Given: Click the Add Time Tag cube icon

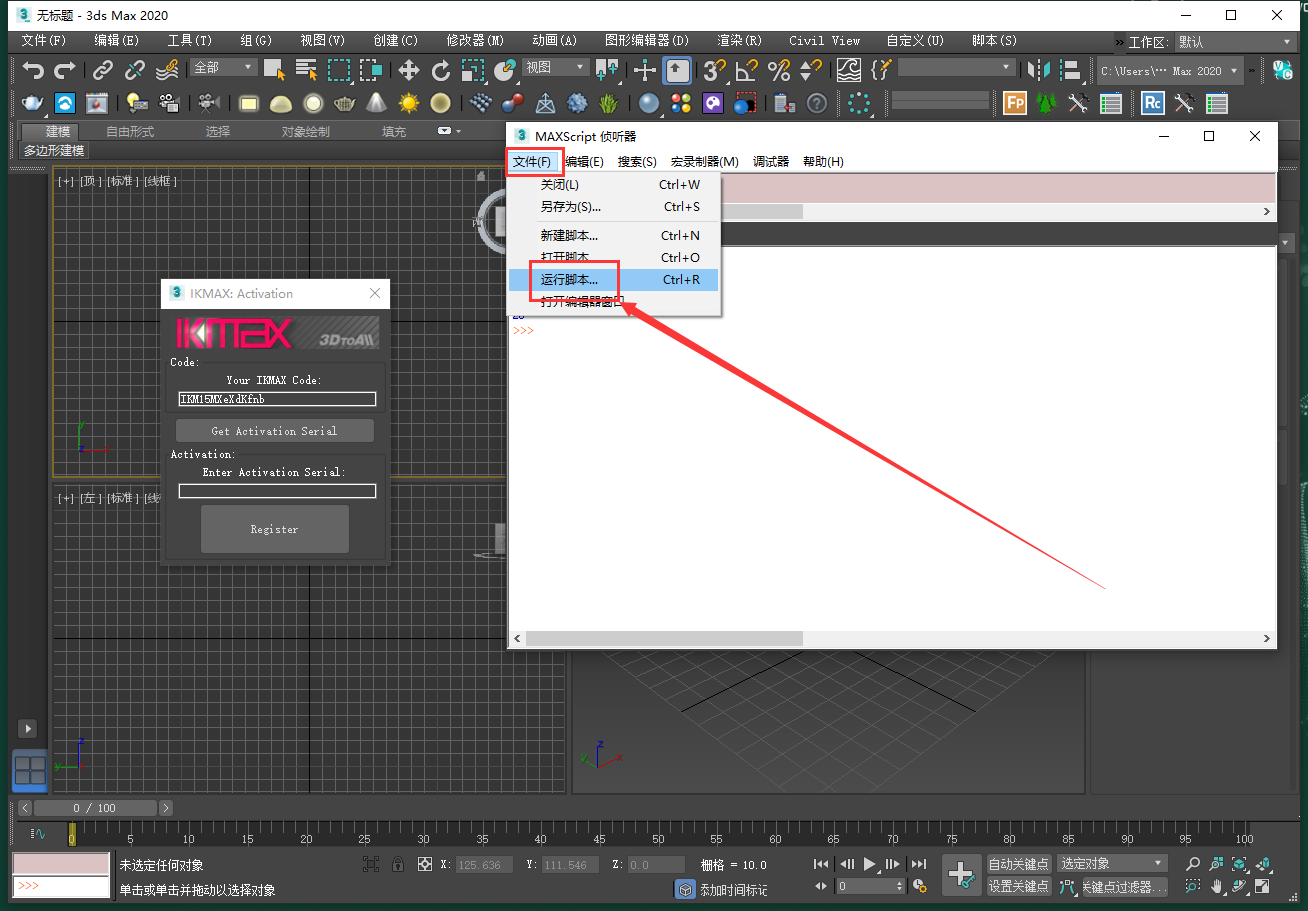Looking at the screenshot, I should tap(685, 889).
